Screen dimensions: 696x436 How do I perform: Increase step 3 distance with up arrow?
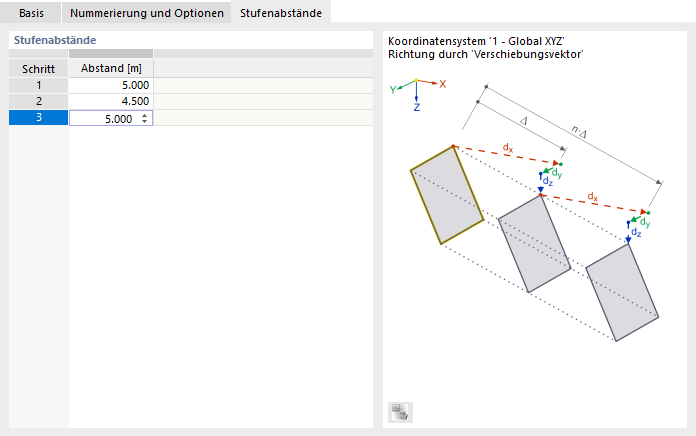[x=145, y=116]
